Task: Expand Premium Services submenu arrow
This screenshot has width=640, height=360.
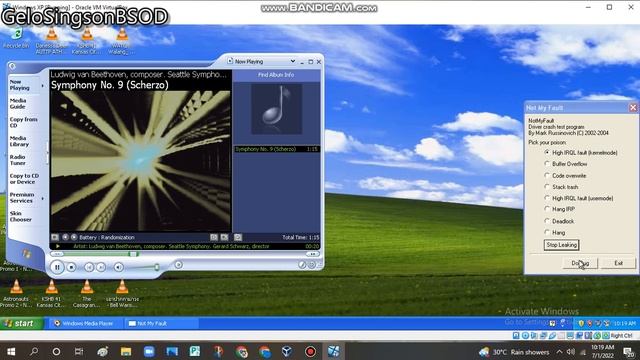Action: click(x=42, y=198)
